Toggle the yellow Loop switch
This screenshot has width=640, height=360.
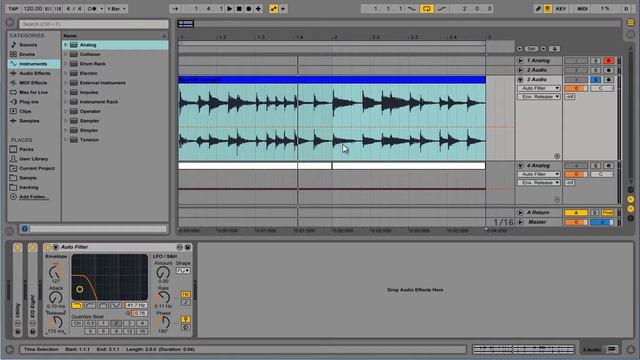(427, 9)
